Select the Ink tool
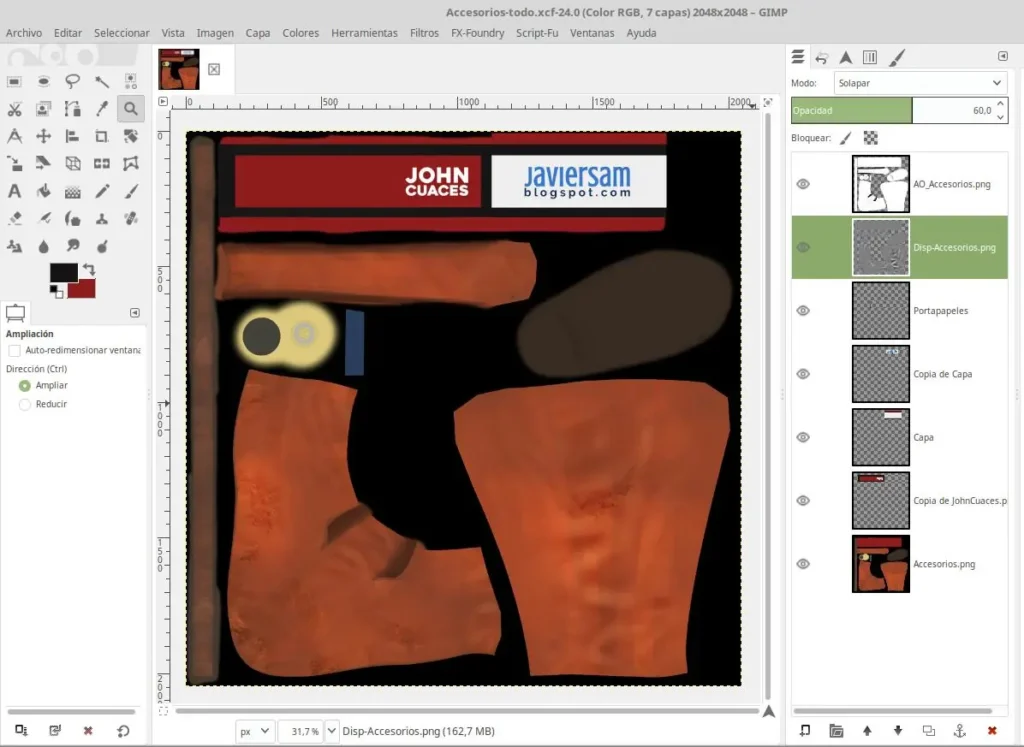 click(x=72, y=219)
